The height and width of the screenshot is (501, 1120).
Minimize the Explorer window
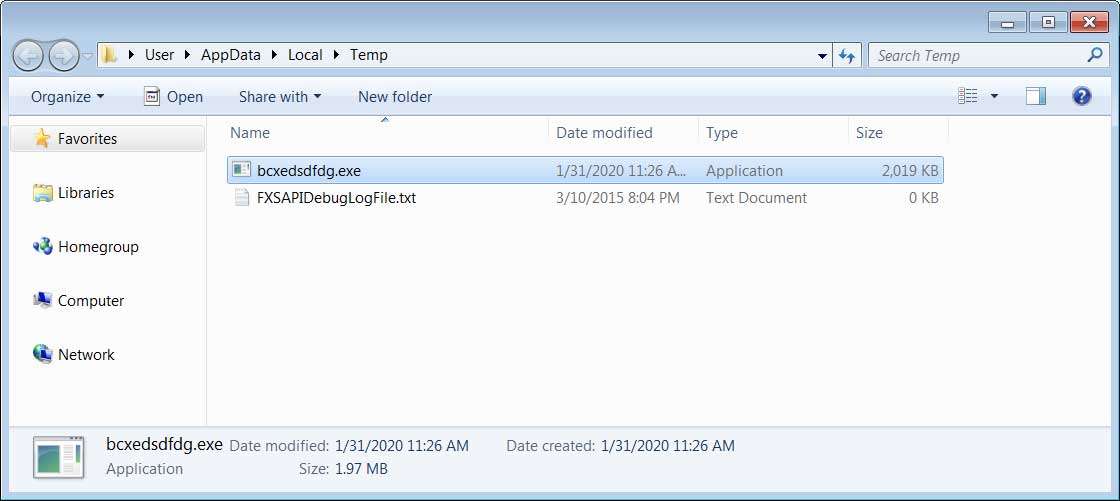1007,22
